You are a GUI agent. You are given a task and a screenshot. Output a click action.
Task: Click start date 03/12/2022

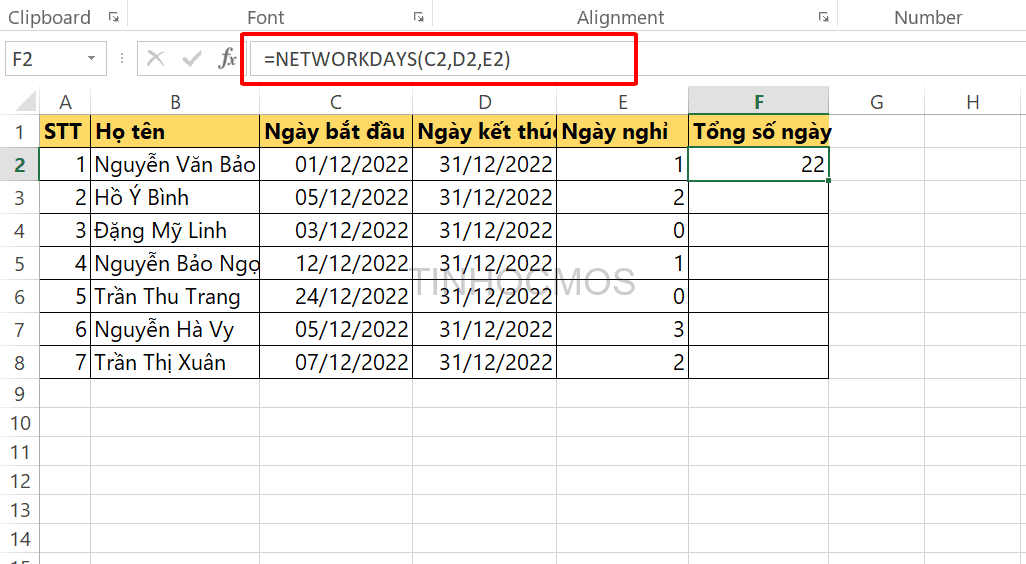pos(336,230)
